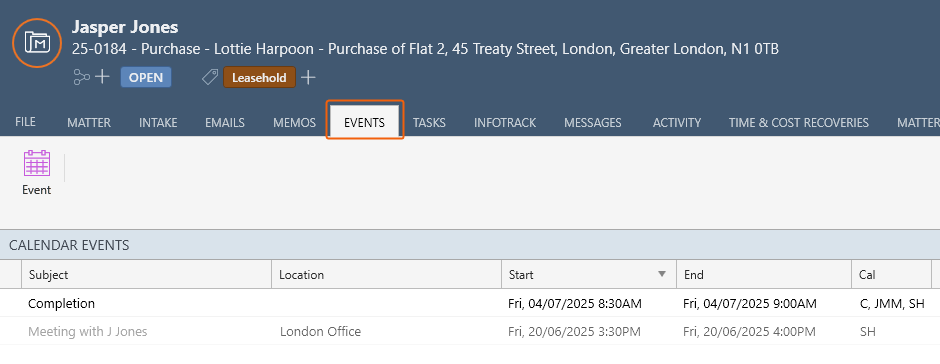
Task: Click the matter folder icon in orange circle
Action: click(x=37, y=43)
